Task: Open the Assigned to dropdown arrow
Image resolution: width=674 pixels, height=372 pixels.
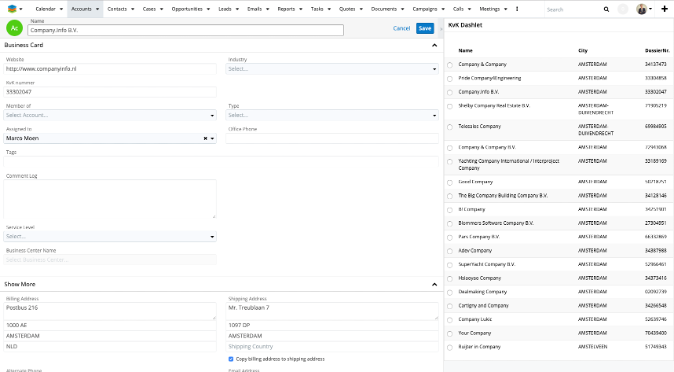Action: [212, 138]
